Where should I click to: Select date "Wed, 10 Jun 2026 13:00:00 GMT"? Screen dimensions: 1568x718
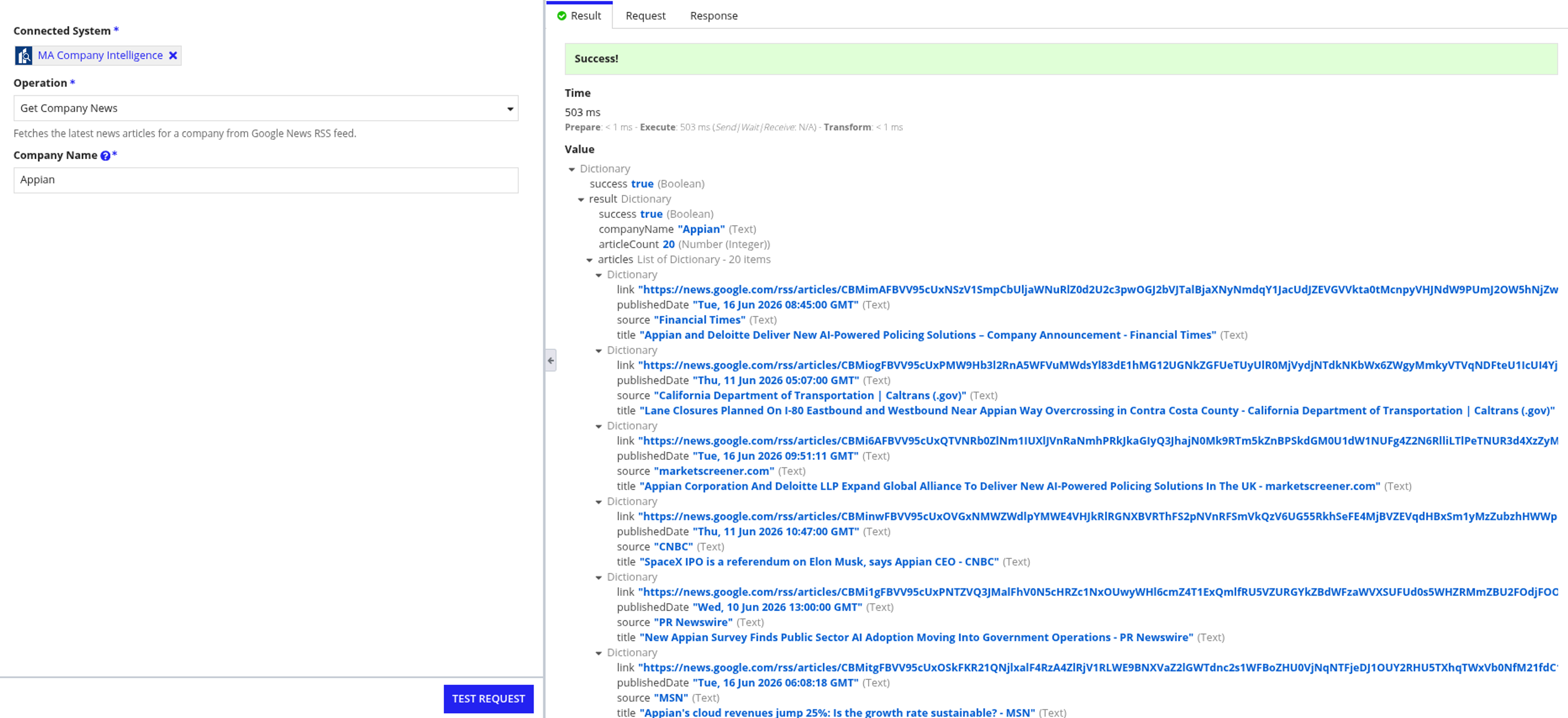coord(777,607)
